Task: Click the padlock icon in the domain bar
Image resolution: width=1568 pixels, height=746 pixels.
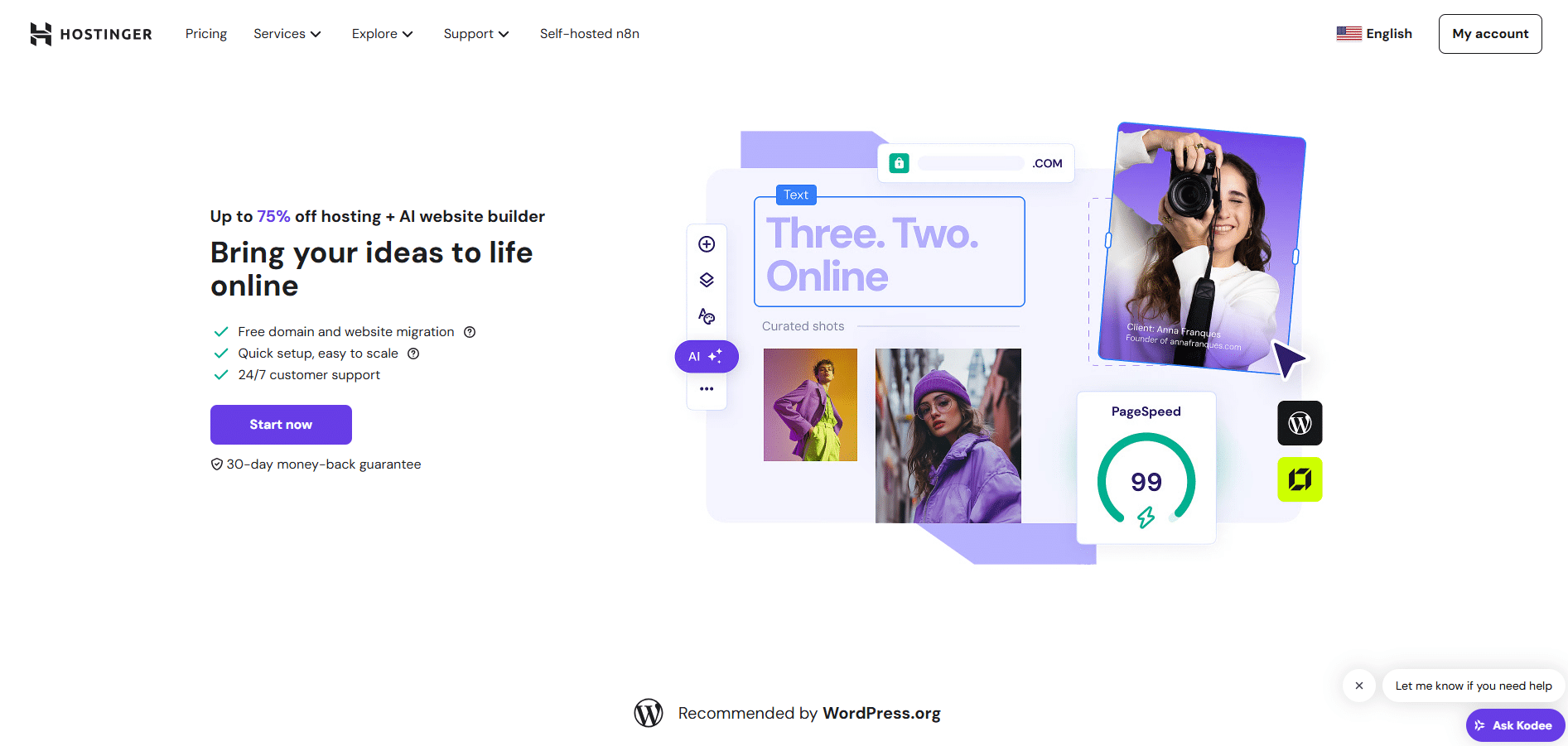Action: [900, 163]
